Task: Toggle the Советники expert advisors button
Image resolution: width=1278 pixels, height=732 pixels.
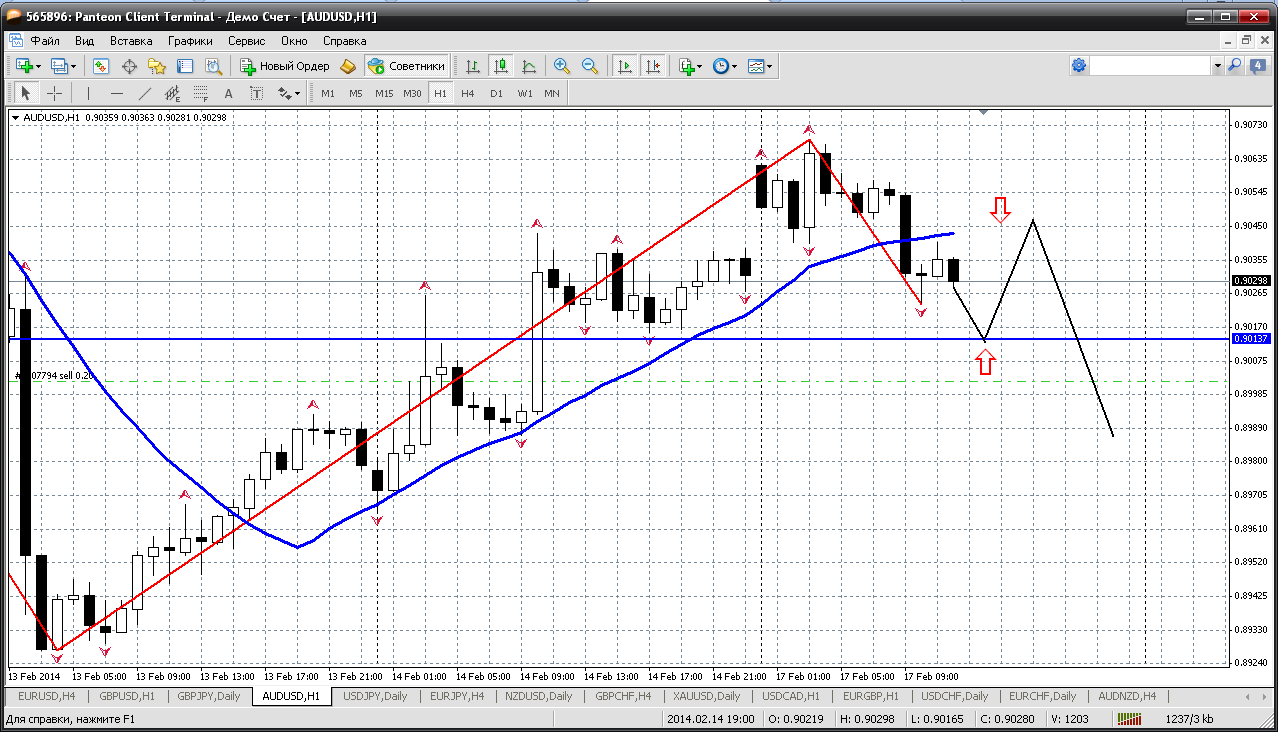Action: [406, 66]
